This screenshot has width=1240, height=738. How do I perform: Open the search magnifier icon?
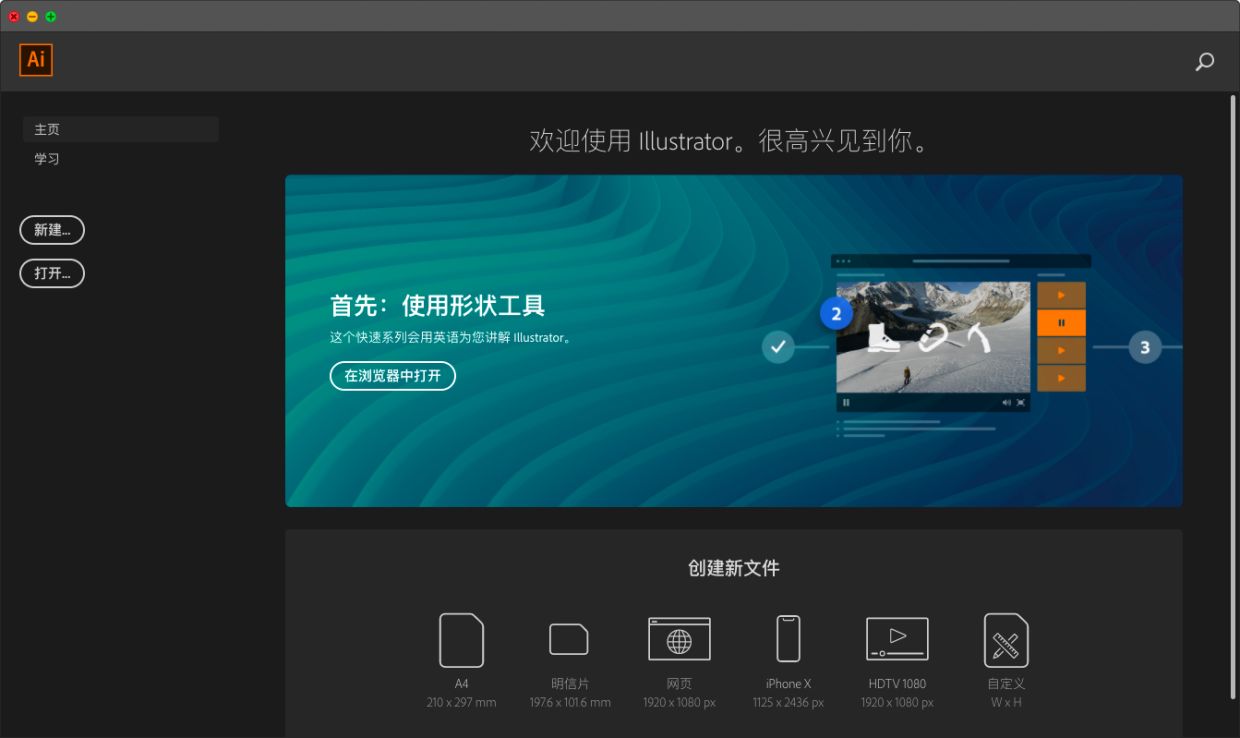[1205, 62]
